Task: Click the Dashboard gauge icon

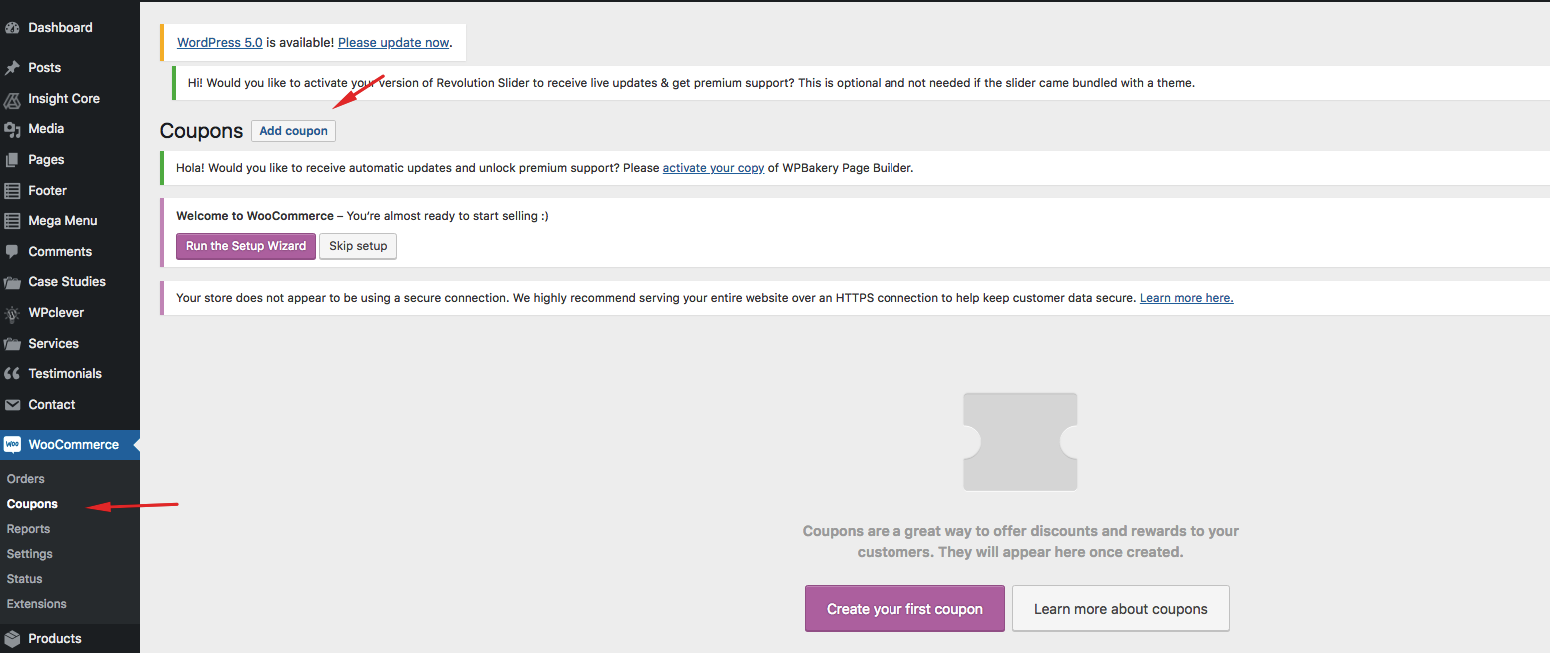Action: [x=12, y=28]
